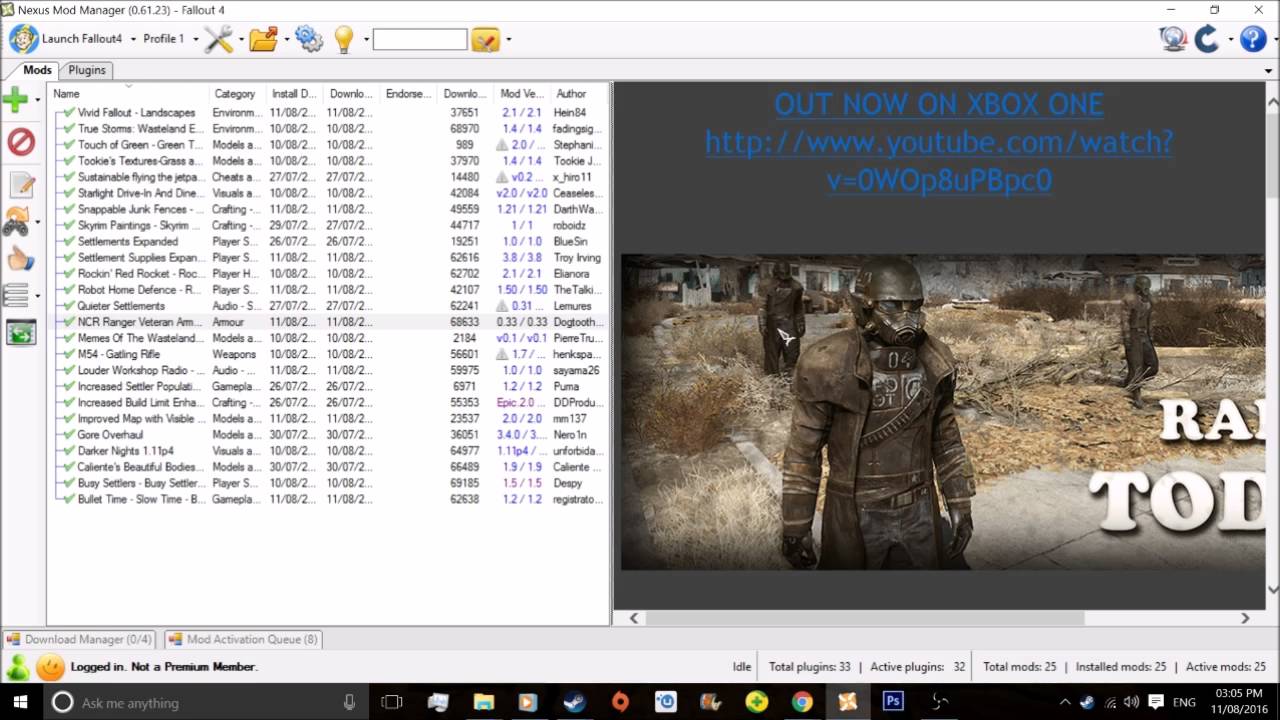
Task: Open the YouTube watch link in the description
Action: coord(939,160)
